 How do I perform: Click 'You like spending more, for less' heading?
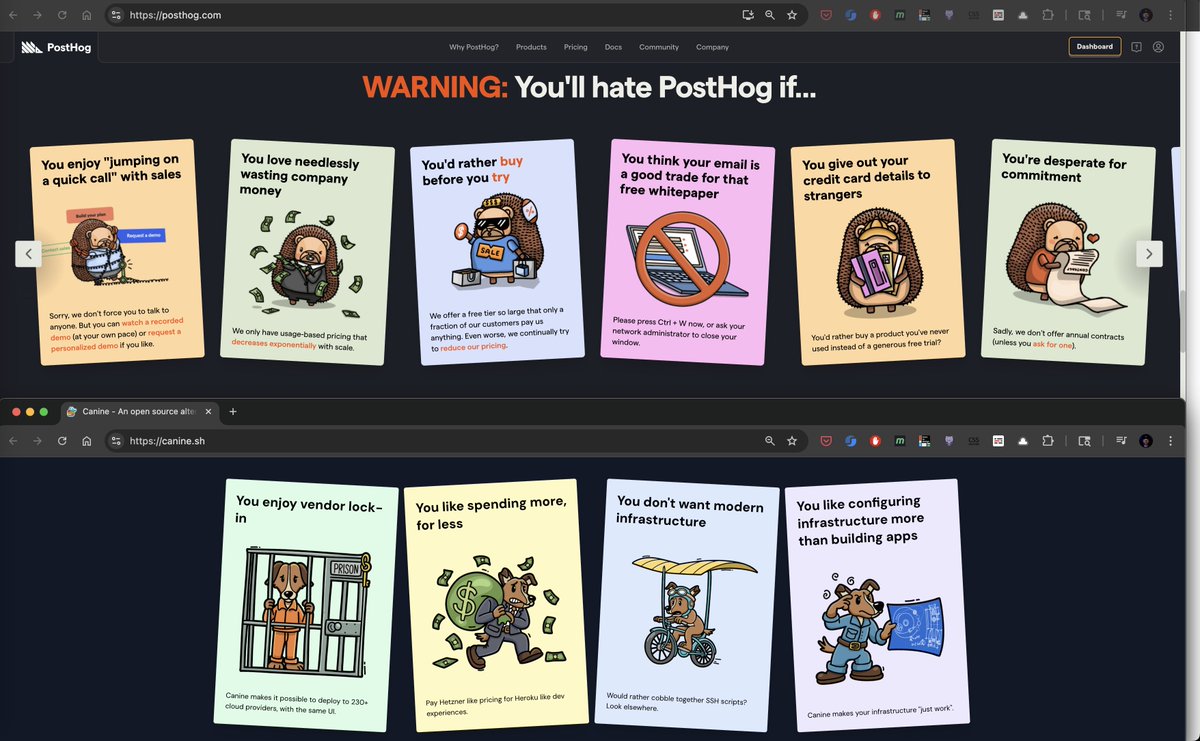pos(491,515)
